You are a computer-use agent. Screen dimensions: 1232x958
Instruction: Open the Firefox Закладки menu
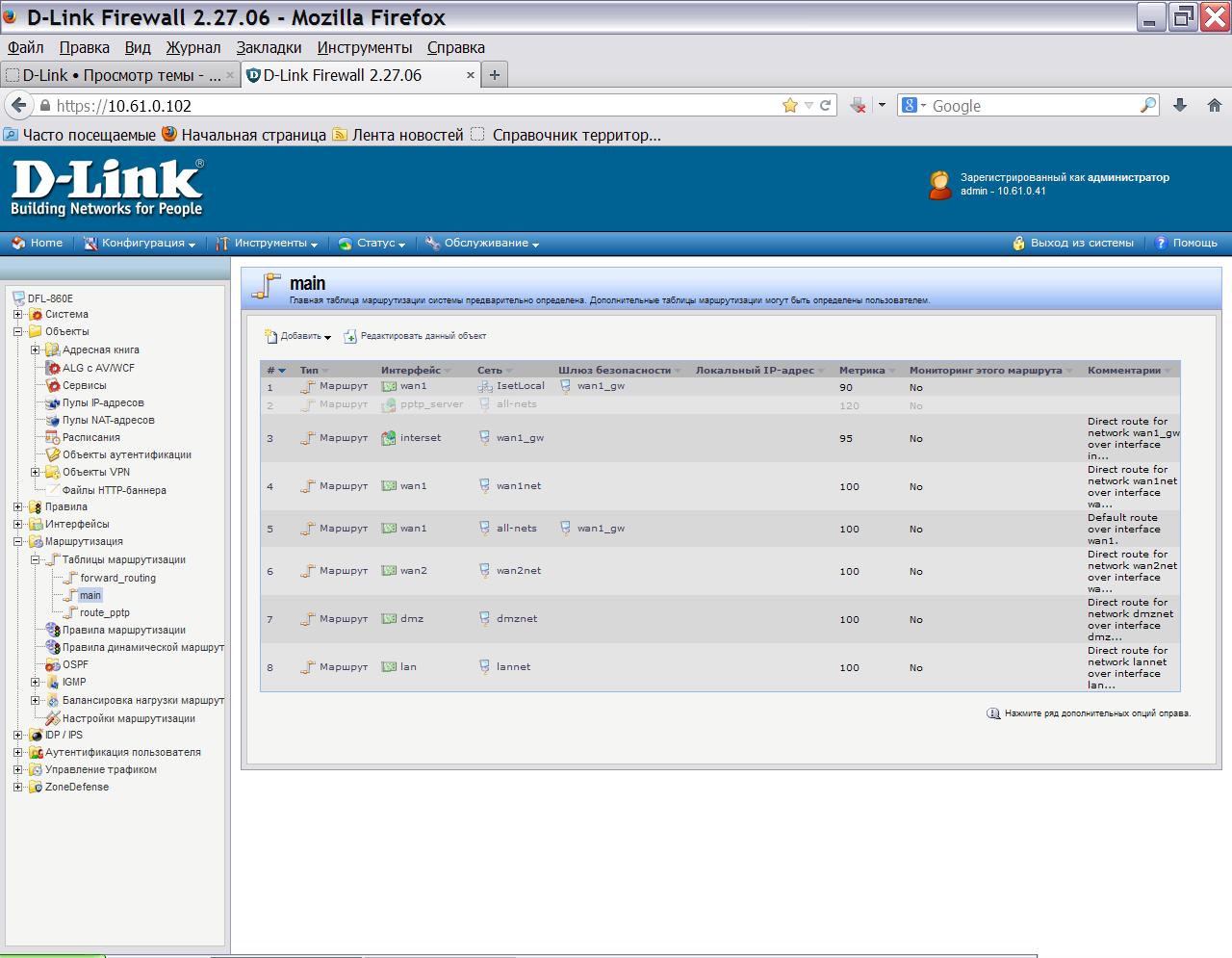(x=269, y=47)
